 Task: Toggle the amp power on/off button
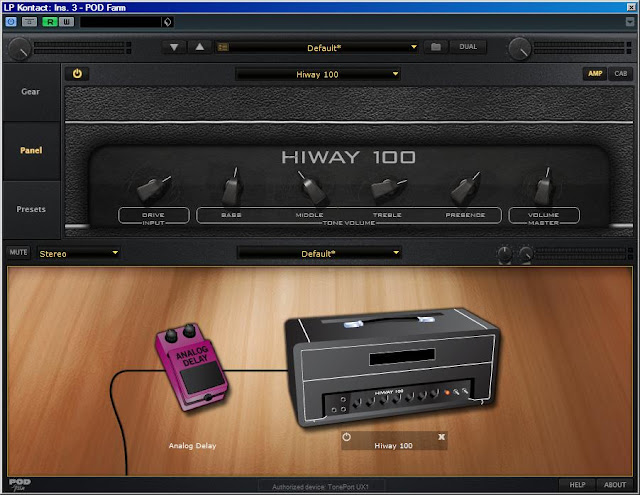(77, 74)
